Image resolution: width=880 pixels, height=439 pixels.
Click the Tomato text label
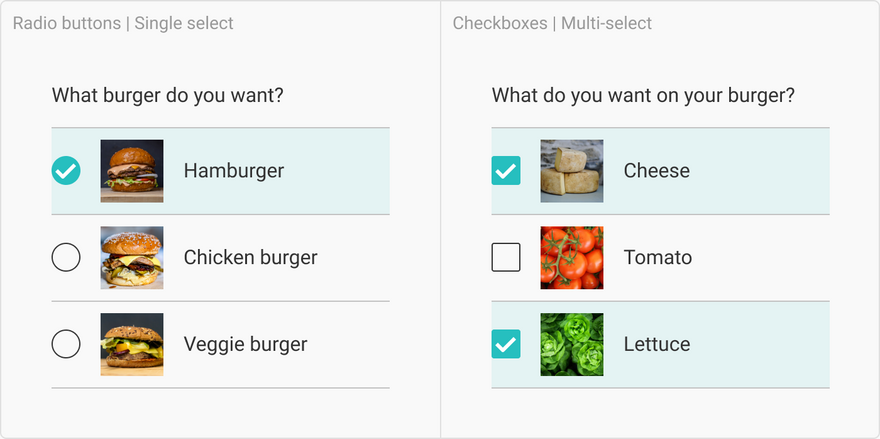(x=657, y=258)
